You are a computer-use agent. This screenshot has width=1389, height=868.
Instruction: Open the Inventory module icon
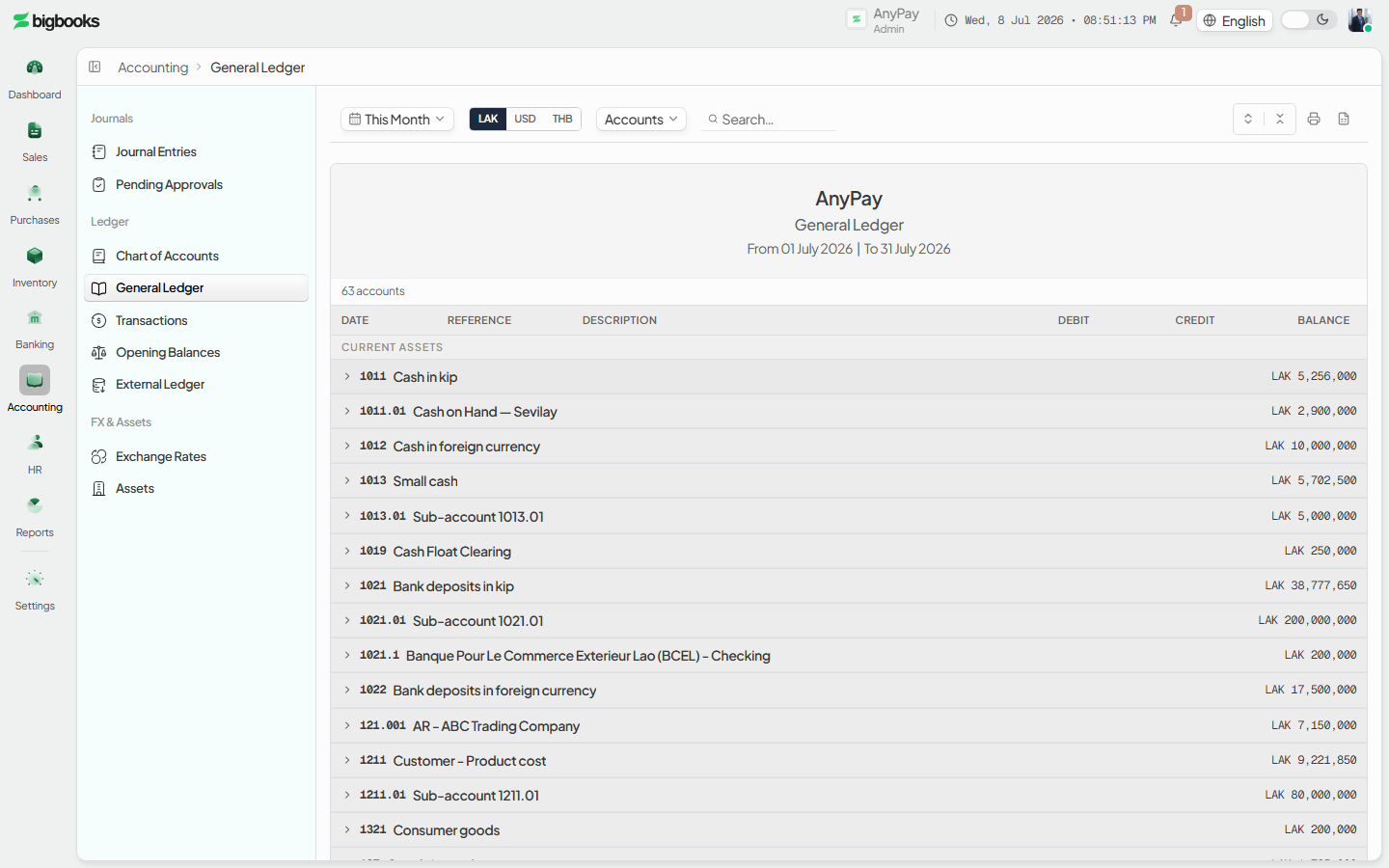35,256
